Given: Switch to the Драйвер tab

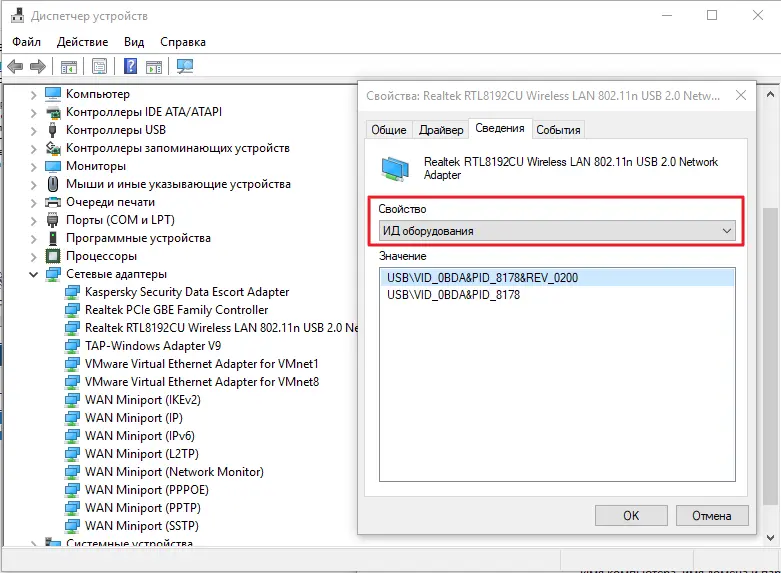Looking at the screenshot, I should coord(441,130).
